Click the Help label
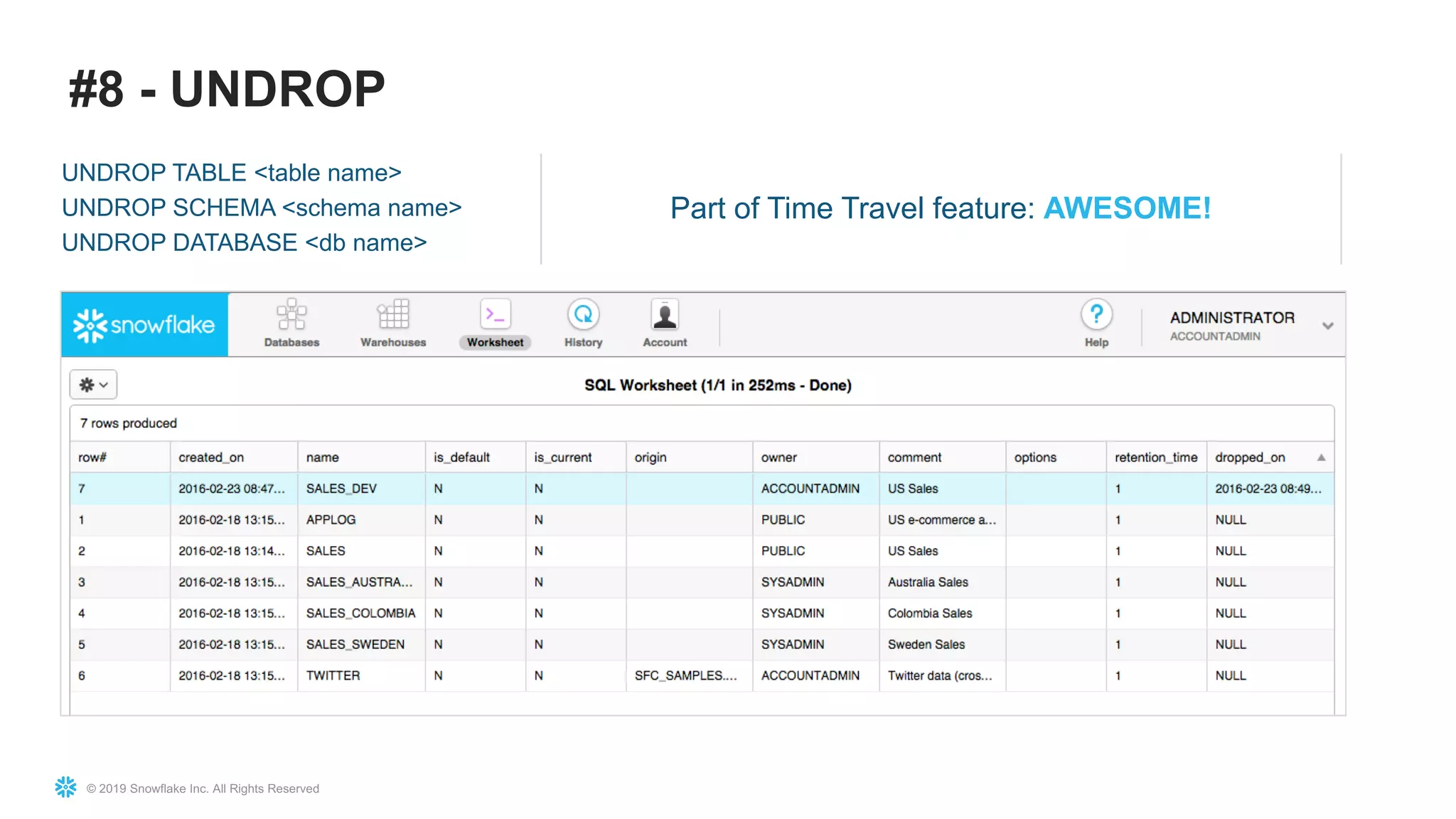Image resolution: width=1456 pixels, height=819 pixels. [x=1096, y=343]
